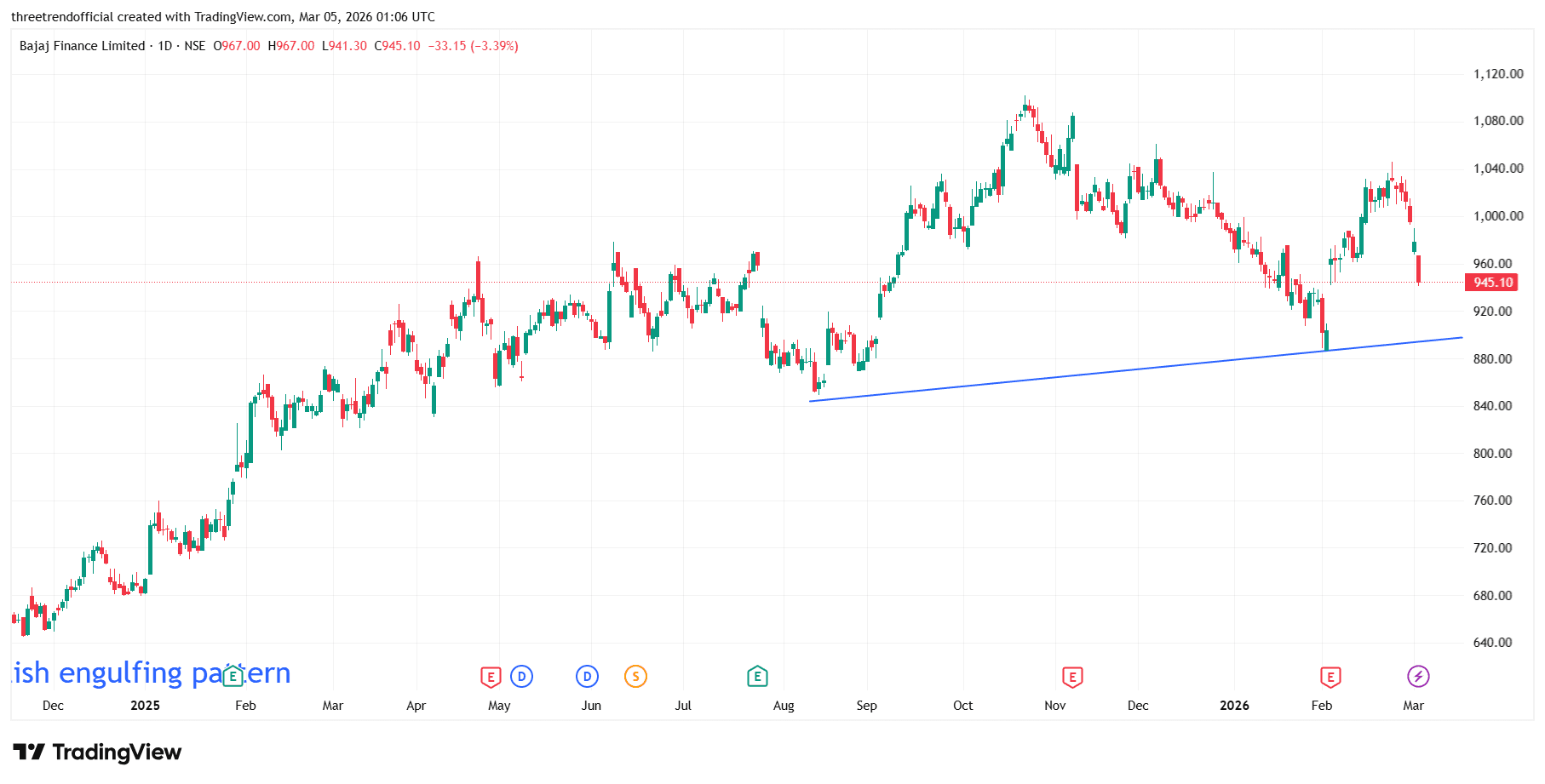Viewport: 1545px width, 784px height.
Task: Click the 'threetrendofficial created with TradingView.com' caption
Action: [152, 17]
